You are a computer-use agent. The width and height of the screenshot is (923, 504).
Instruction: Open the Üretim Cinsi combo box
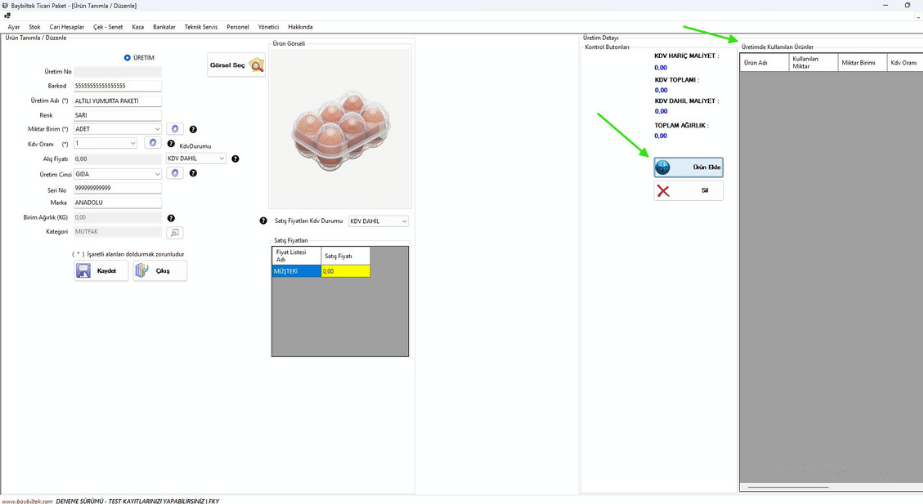pos(157,174)
